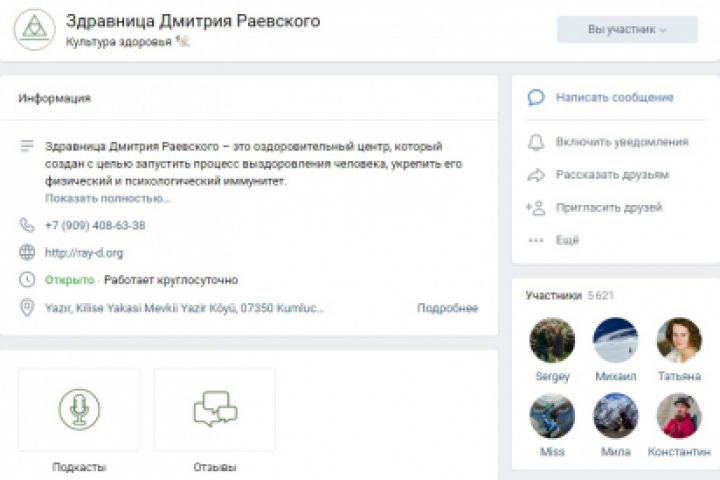Click the speech bubble message icon
Viewport: 720px width, 480px height.
pyautogui.click(x=536, y=97)
